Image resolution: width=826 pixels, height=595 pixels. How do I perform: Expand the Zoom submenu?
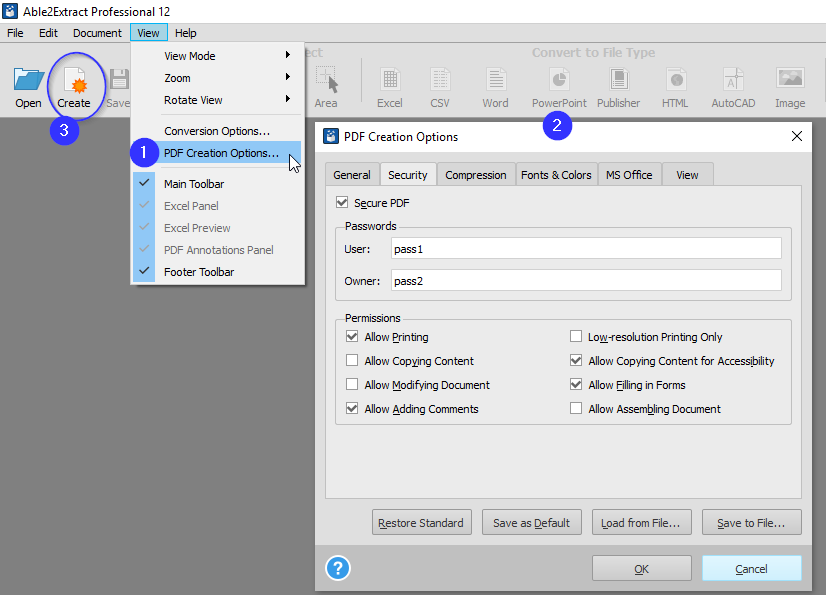[217, 77]
